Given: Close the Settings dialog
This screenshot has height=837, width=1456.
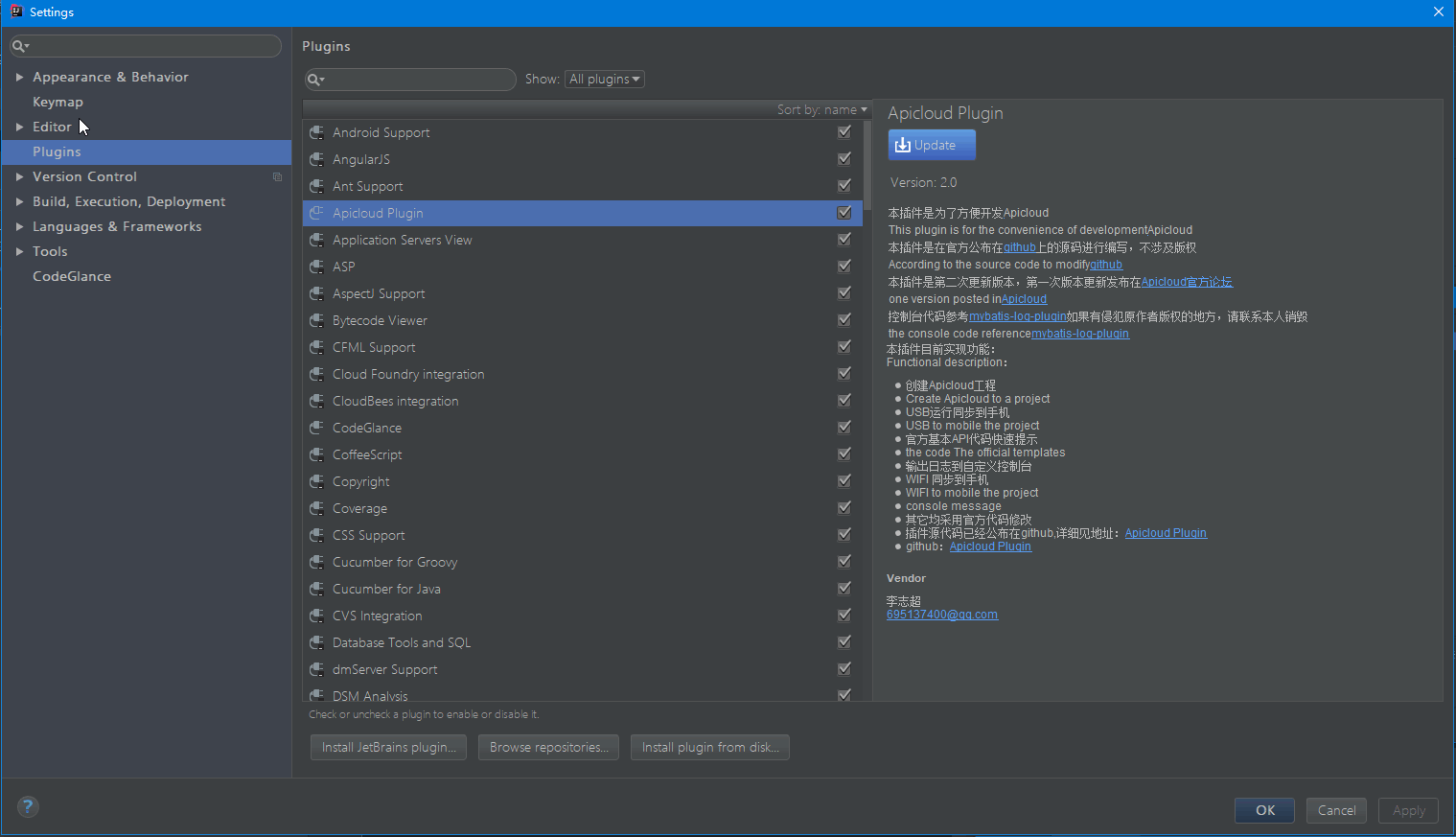Looking at the screenshot, I should click(1438, 12).
